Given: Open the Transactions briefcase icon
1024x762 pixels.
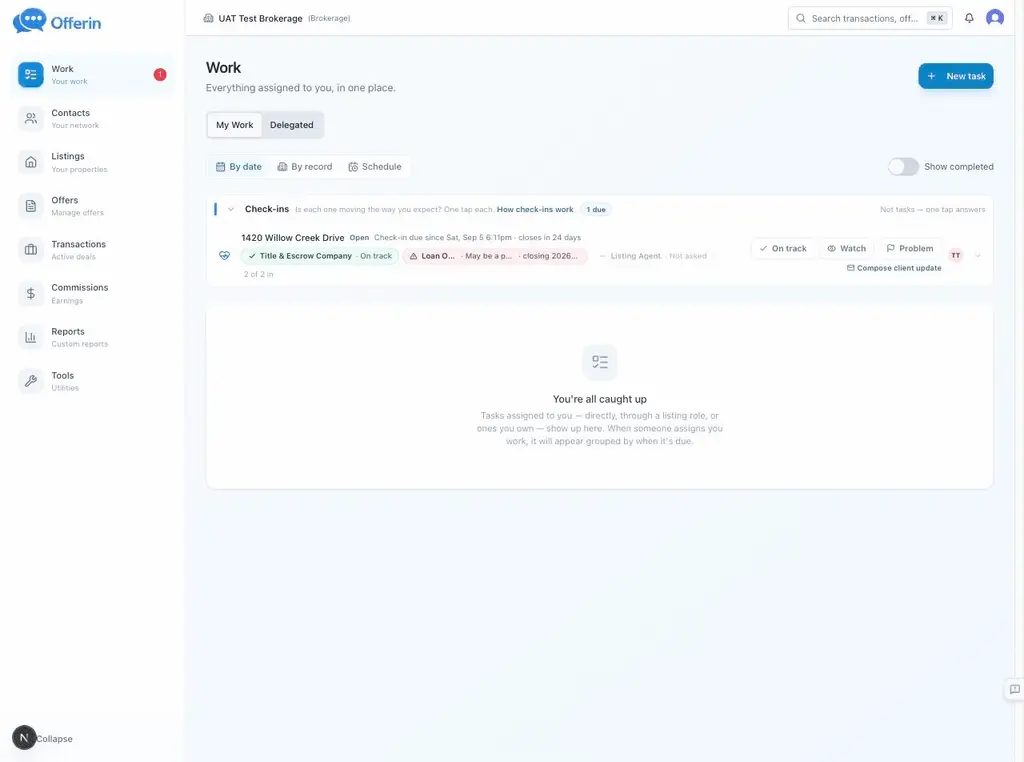Looking at the screenshot, I should [31, 249].
